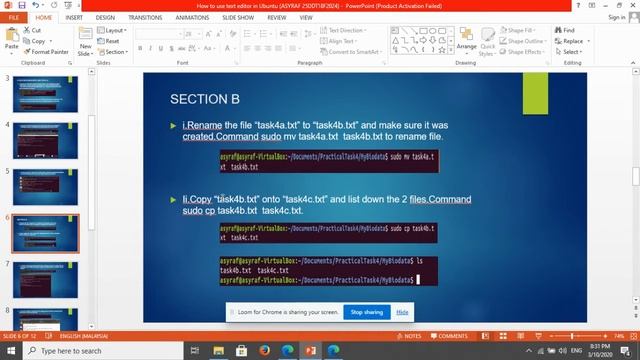
Task: Fit slide to current window icon
Action: pos(633,336)
